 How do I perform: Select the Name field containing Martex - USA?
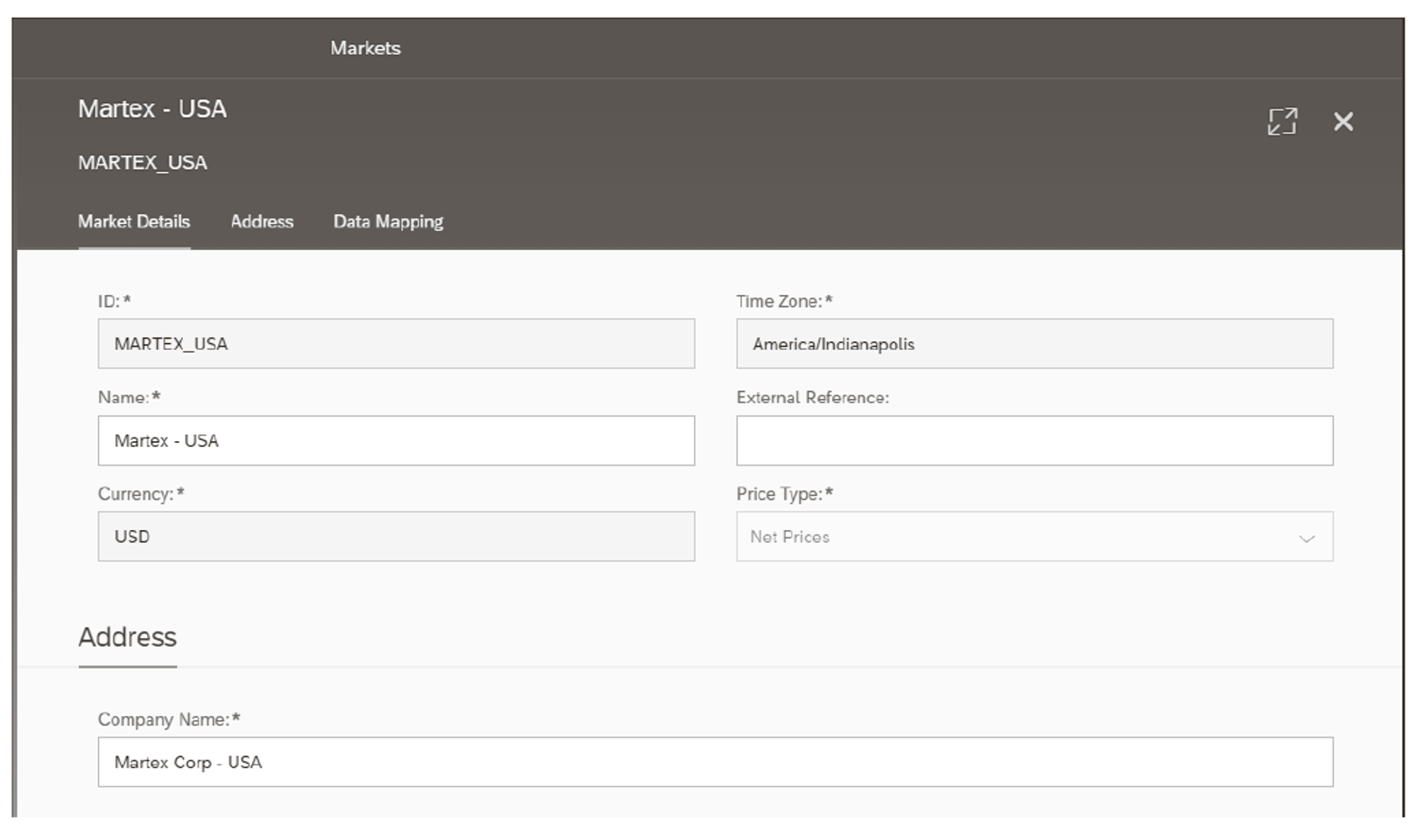coord(396,440)
